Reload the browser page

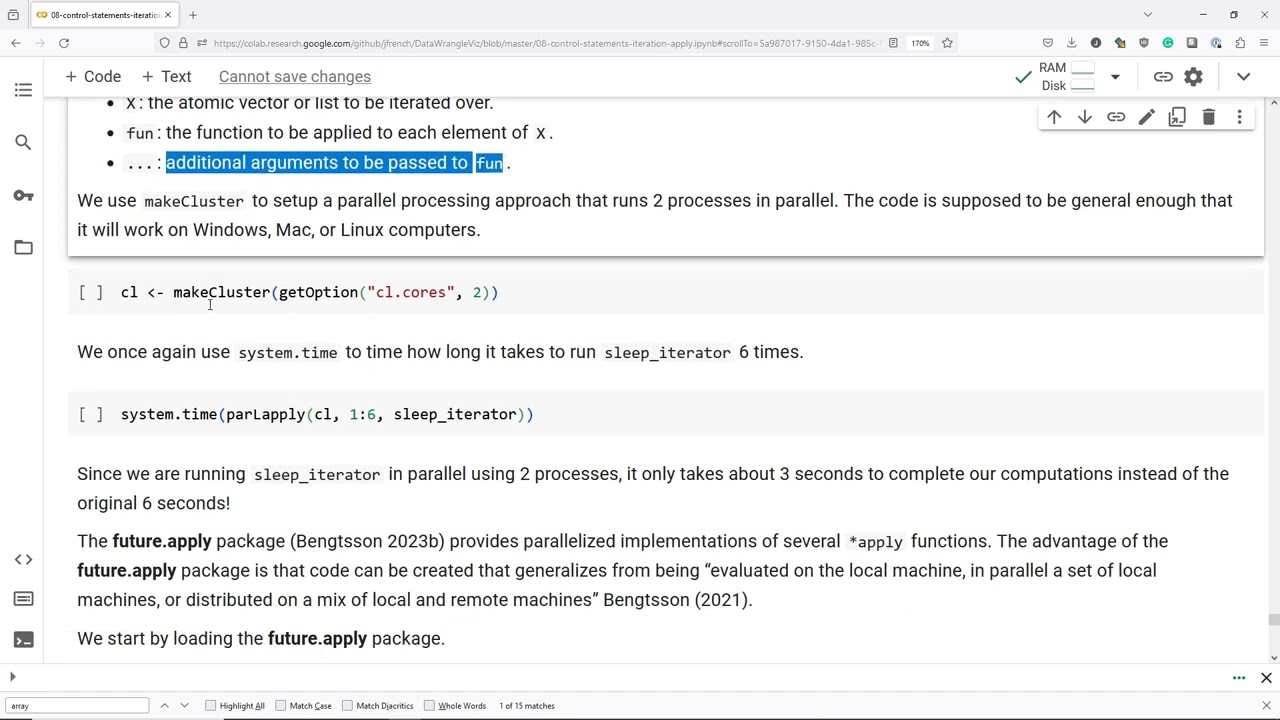click(x=64, y=43)
